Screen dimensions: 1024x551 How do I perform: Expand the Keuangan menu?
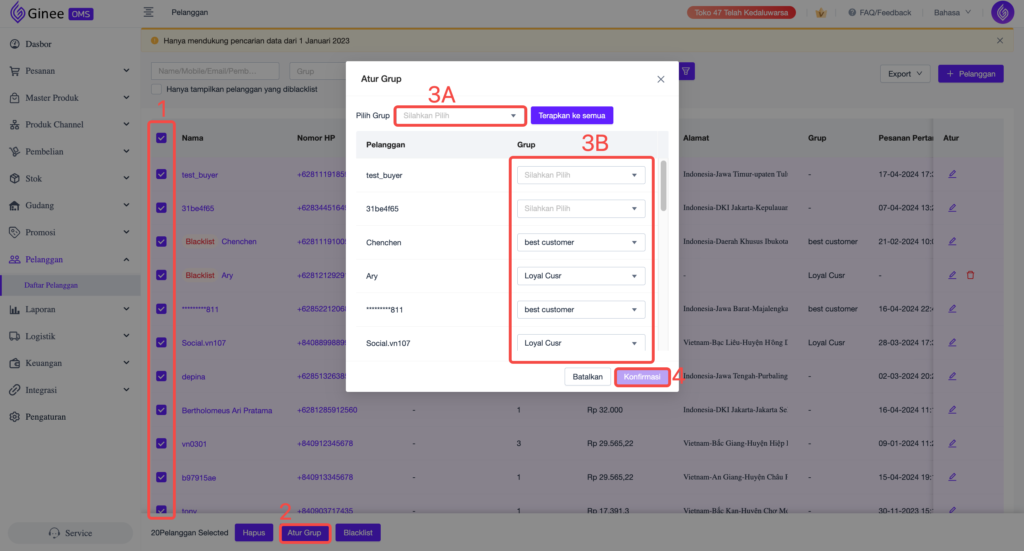click(70, 363)
